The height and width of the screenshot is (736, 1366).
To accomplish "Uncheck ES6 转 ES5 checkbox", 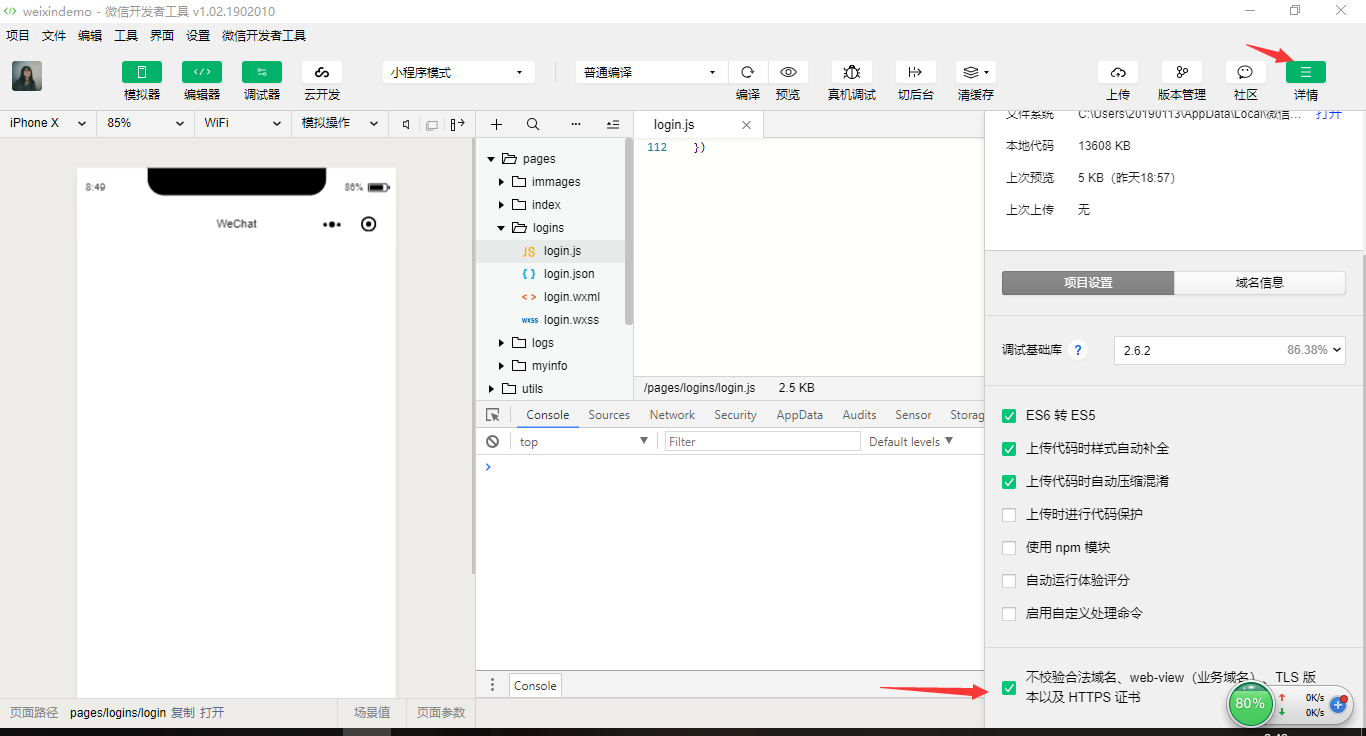I will (1009, 416).
